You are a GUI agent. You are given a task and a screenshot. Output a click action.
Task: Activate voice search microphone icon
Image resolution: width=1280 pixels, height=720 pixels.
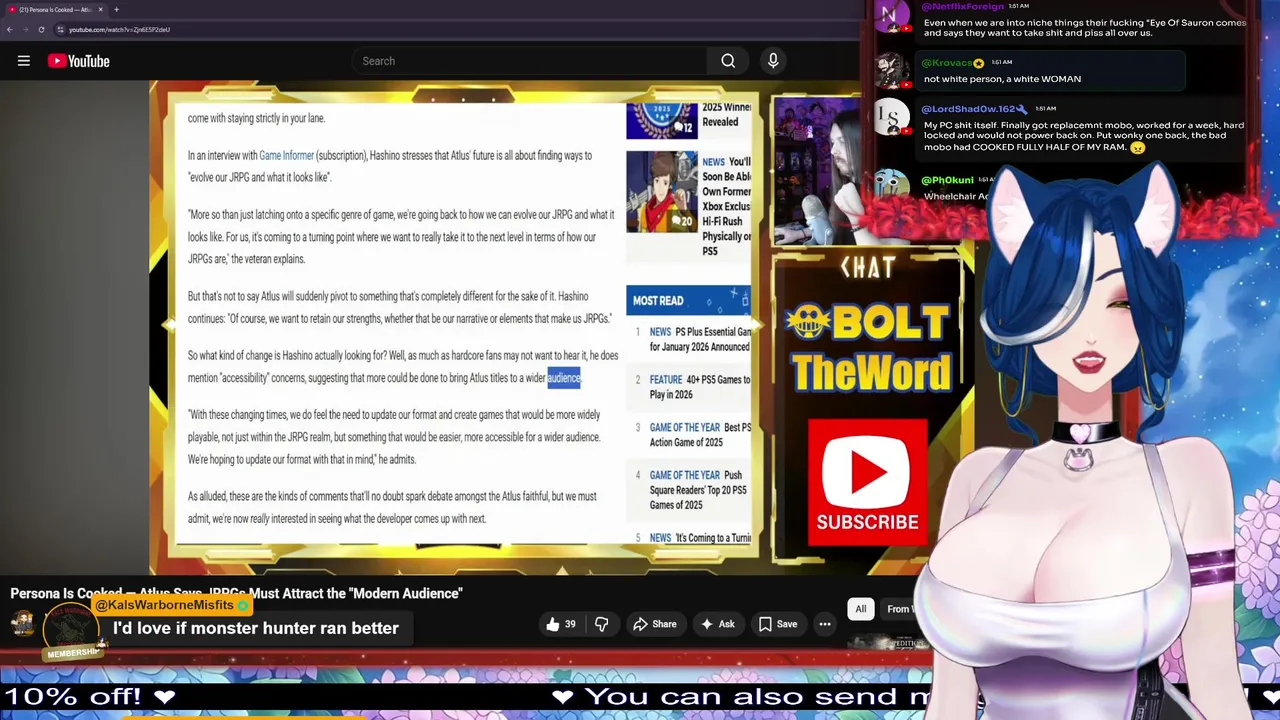click(x=773, y=61)
